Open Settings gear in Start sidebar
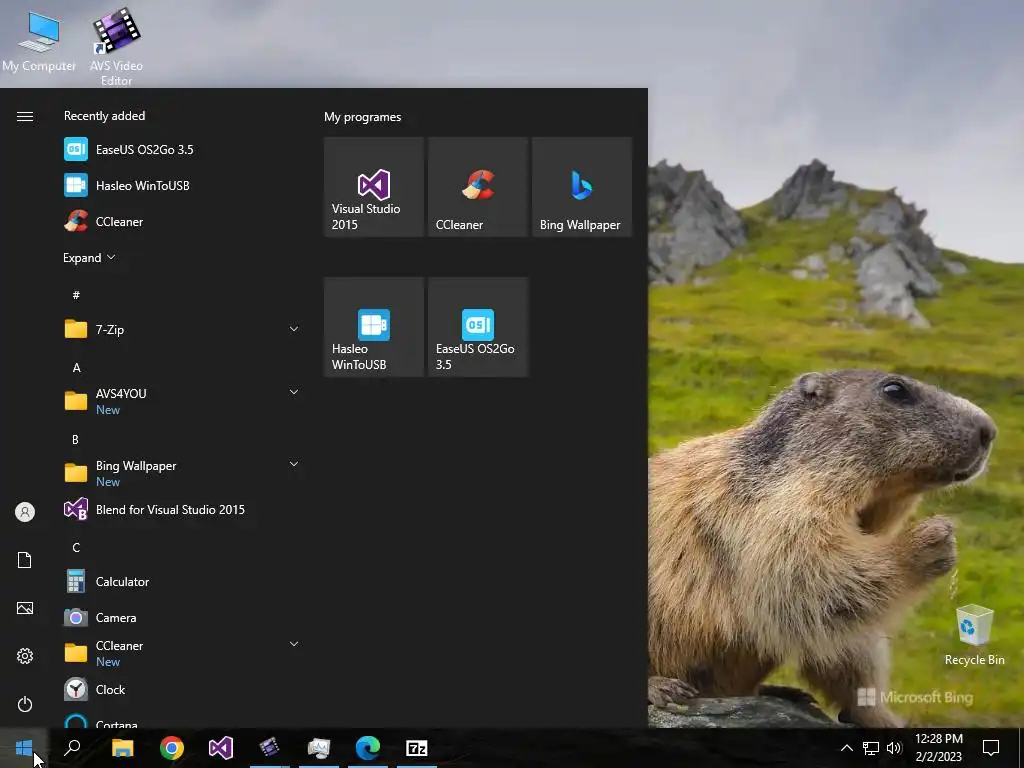Screen dimensions: 1024x768 (x=25, y=656)
